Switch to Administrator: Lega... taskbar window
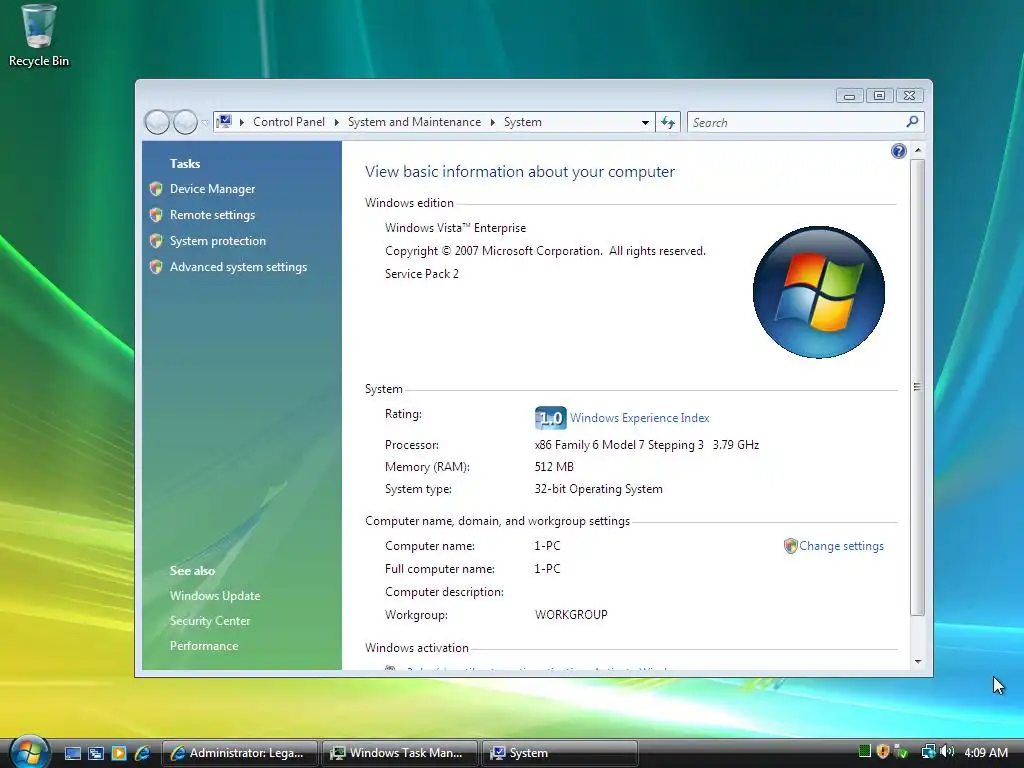 coord(239,753)
